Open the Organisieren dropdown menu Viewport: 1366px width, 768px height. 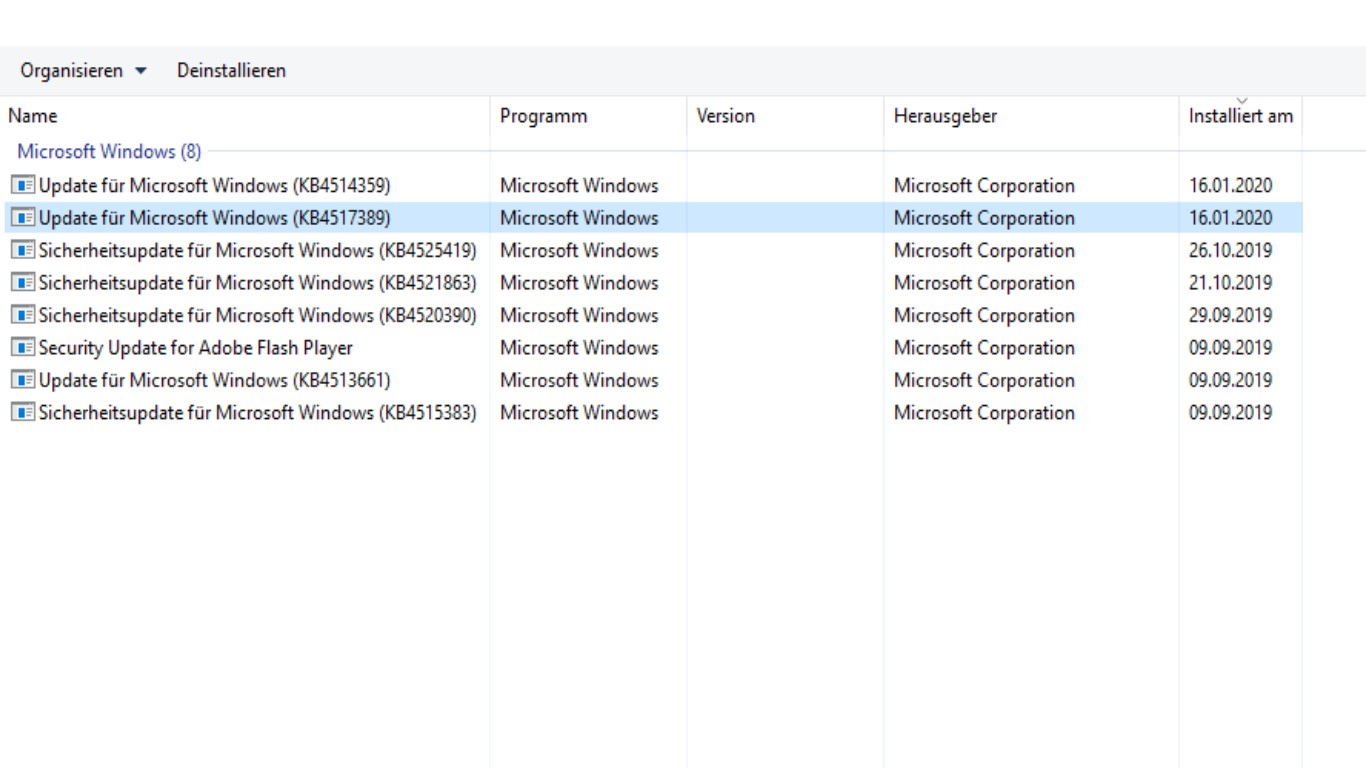tap(84, 71)
